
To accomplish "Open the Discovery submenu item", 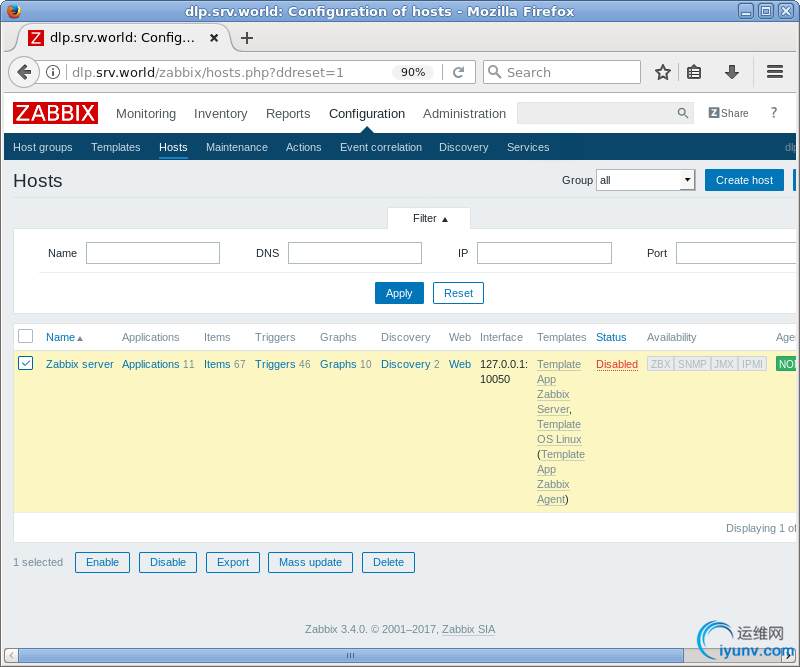I will click(x=463, y=147).
